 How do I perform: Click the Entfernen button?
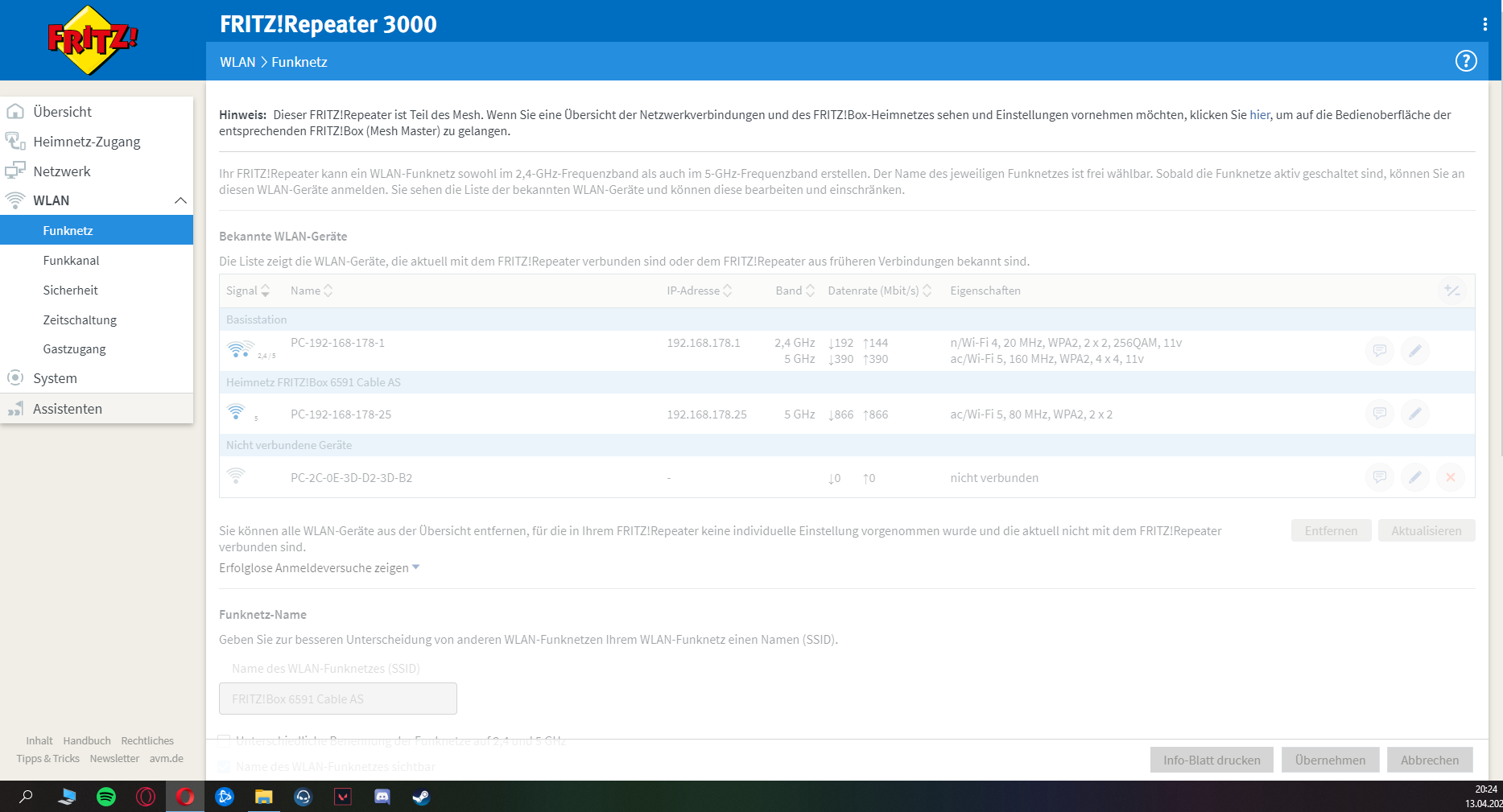1331,530
